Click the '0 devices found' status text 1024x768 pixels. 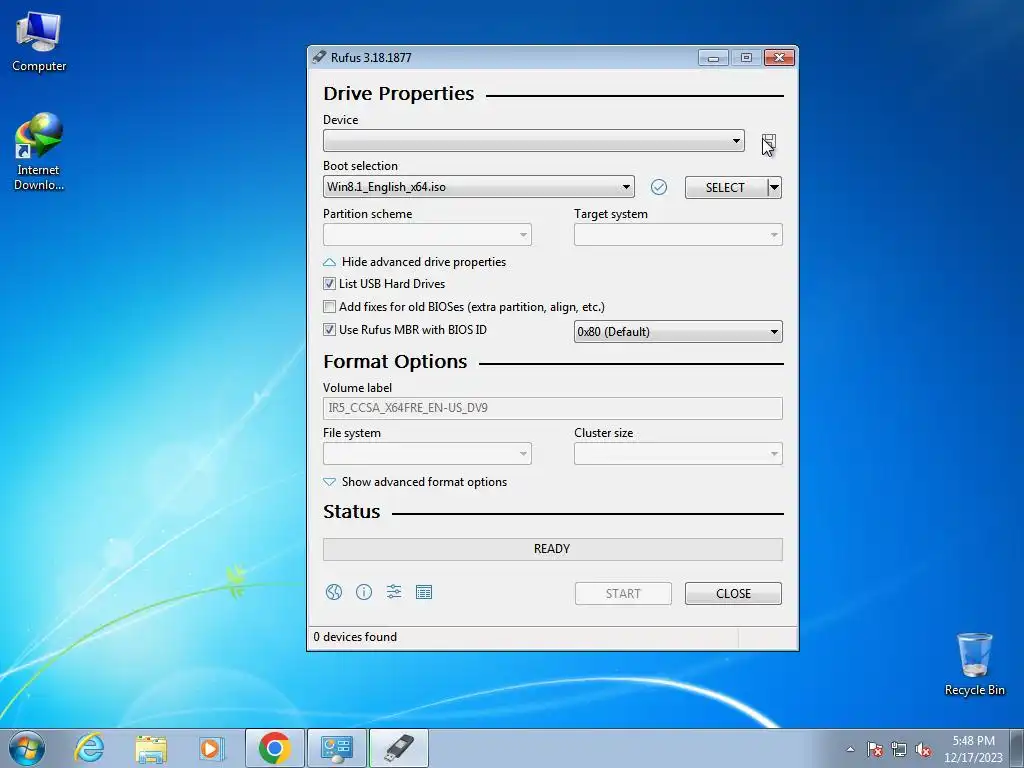pos(355,637)
